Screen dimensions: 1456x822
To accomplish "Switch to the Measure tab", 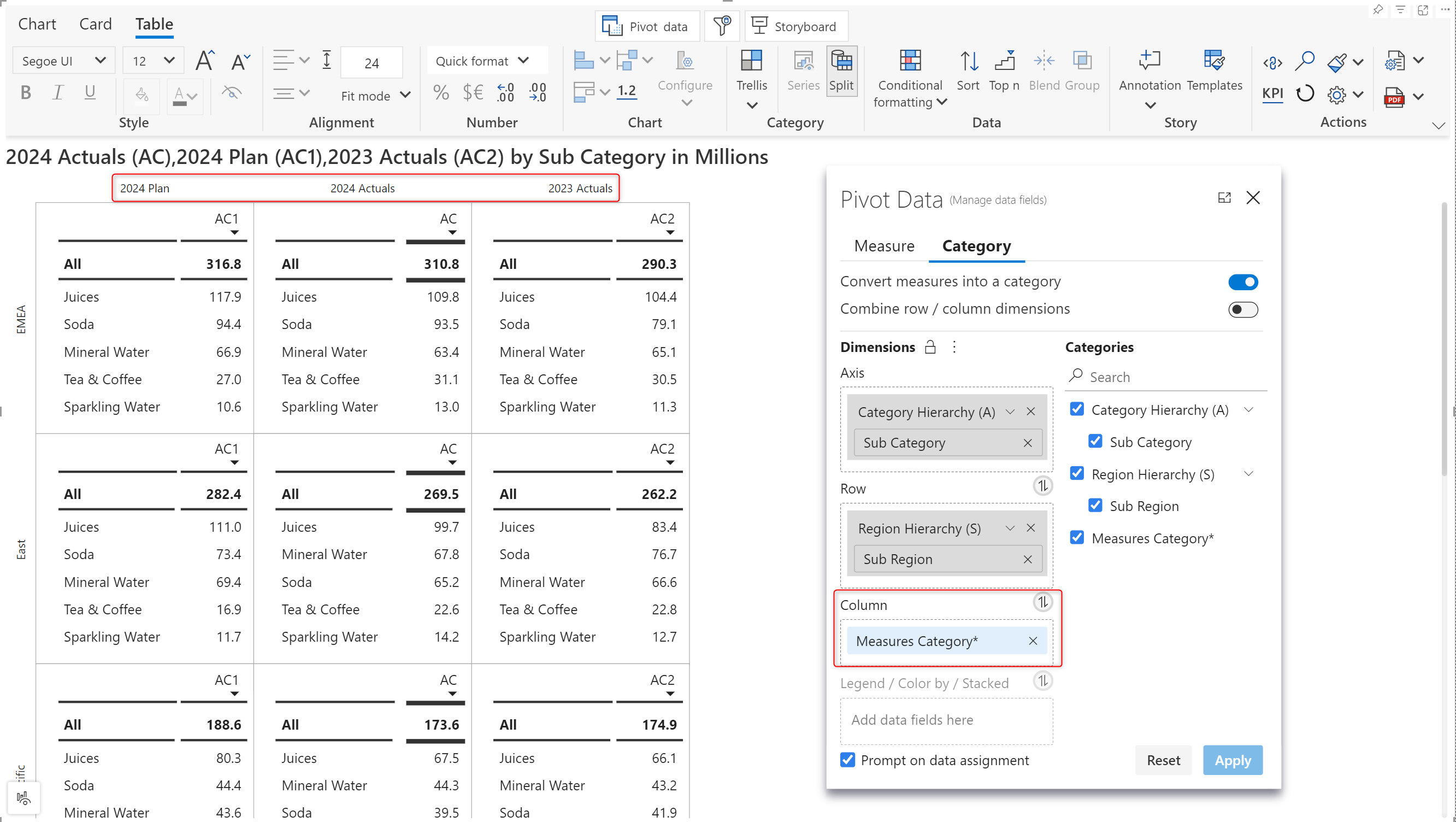I will pyautogui.click(x=884, y=246).
